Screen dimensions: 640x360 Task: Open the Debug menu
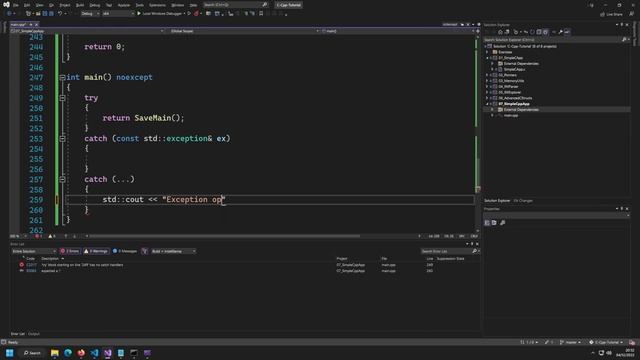point(94,5)
